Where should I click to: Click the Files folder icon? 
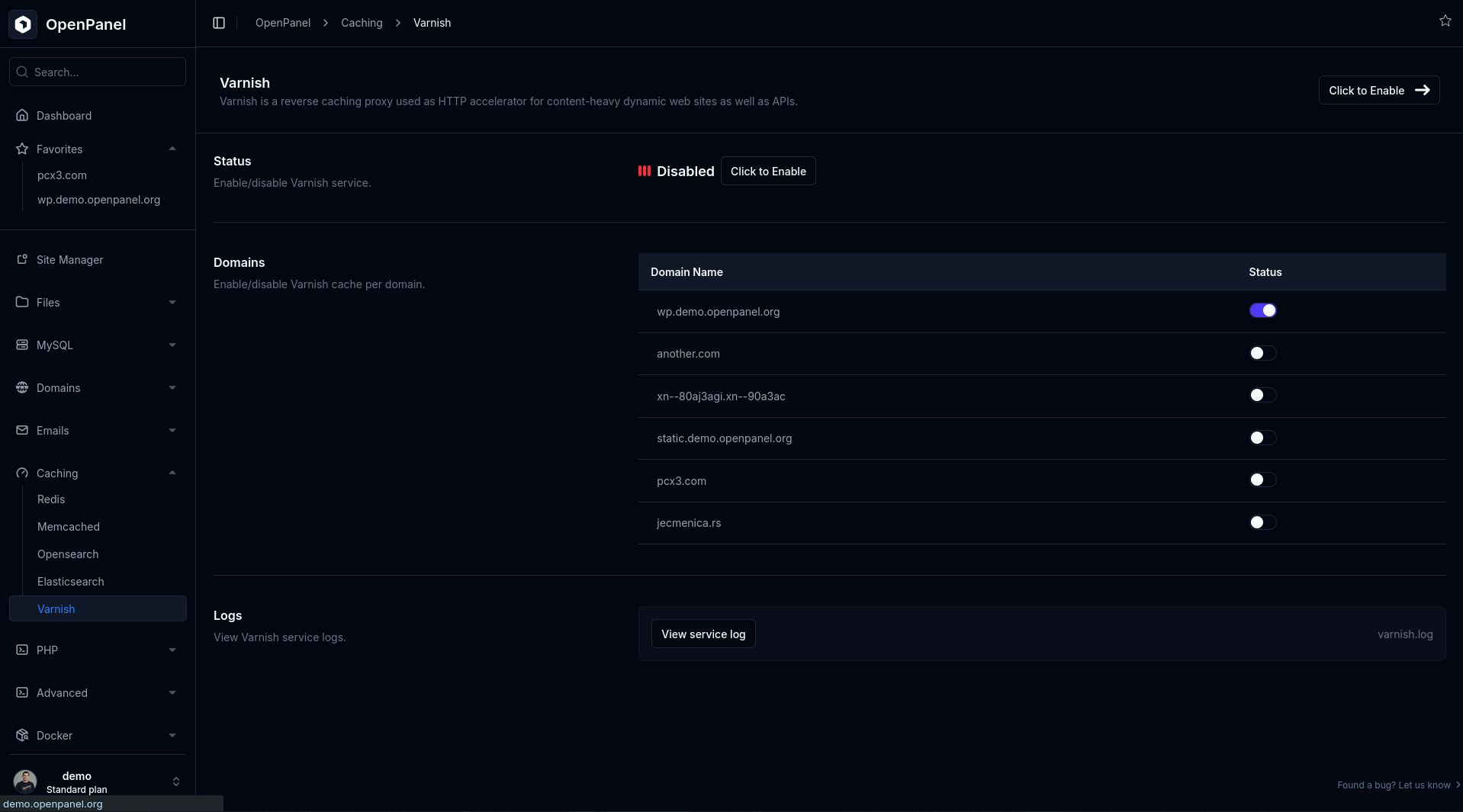tap(22, 302)
